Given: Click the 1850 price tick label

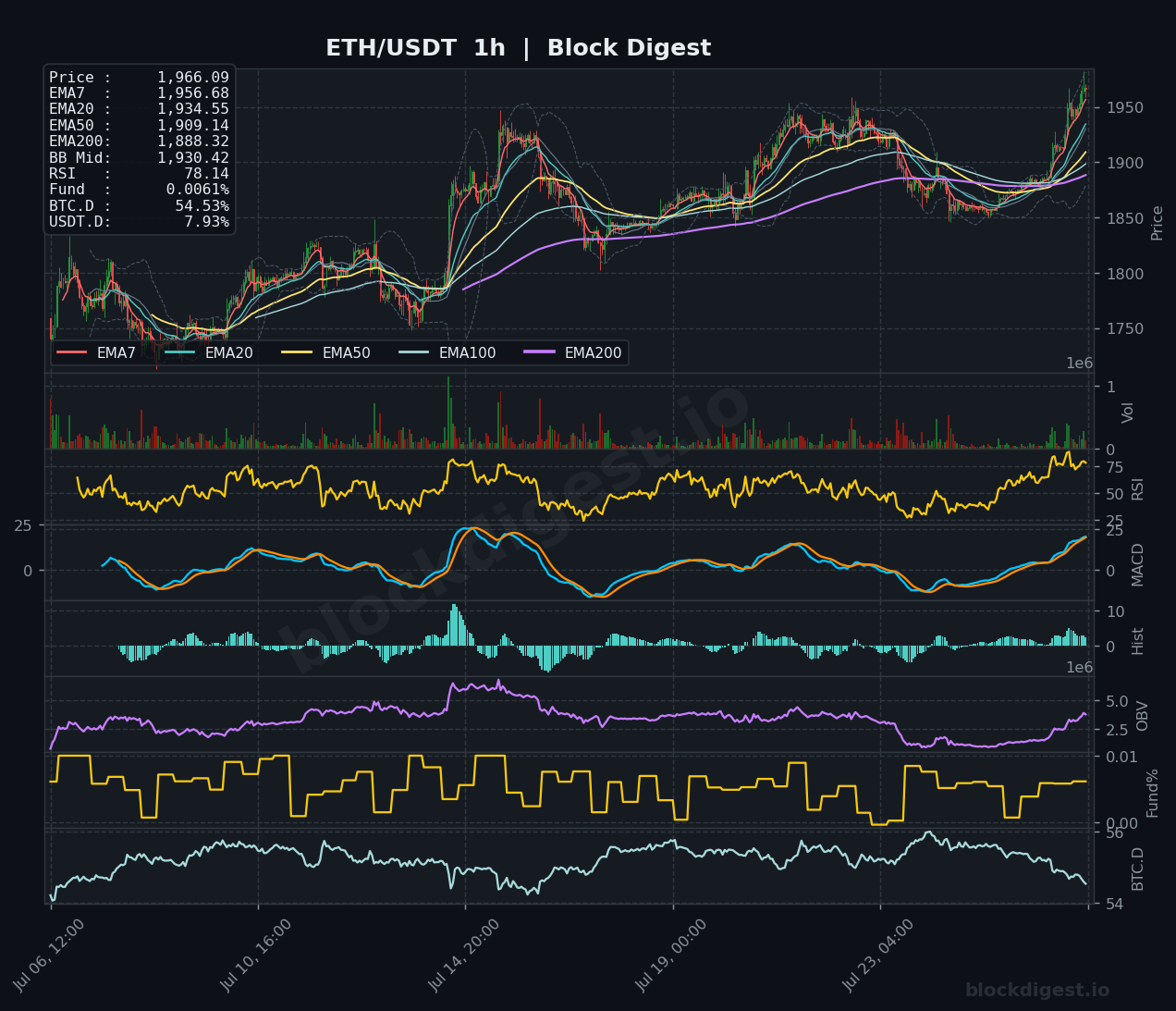Looking at the screenshot, I should click(1125, 219).
